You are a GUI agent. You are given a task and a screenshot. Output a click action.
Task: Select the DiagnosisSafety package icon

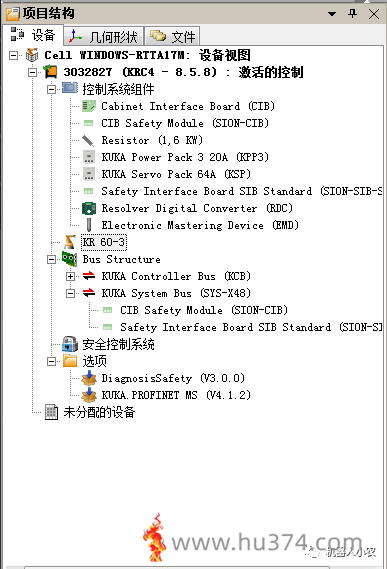click(x=89, y=378)
